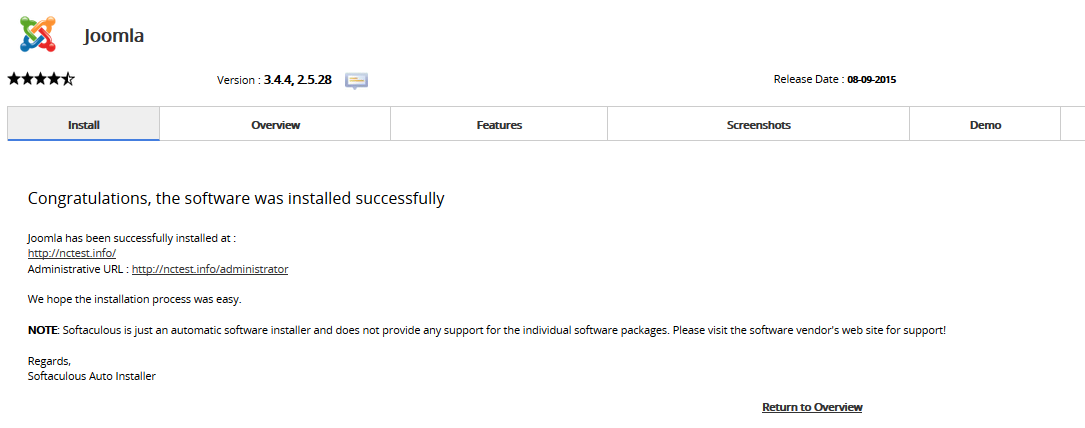This screenshot has height=428, width=1085.
Task: Click the fourth rating star
Action: point(54,79)
